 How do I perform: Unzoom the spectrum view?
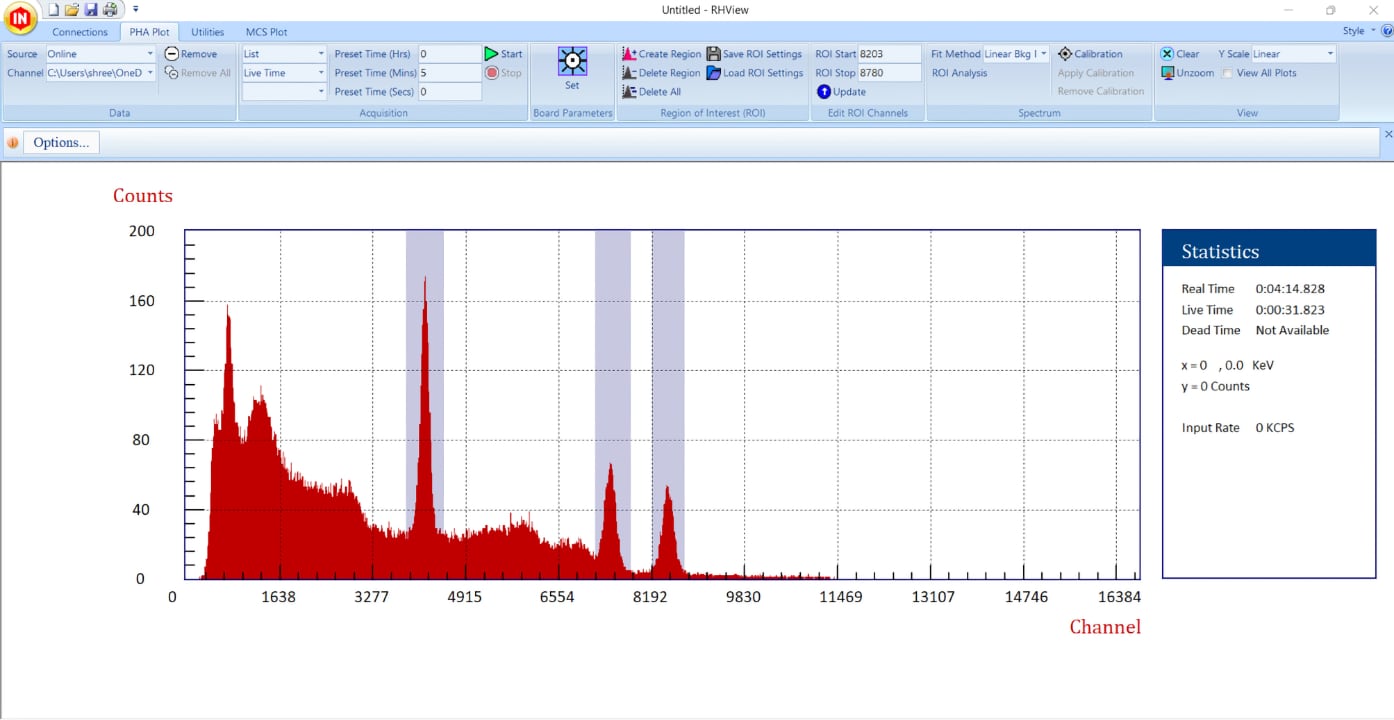pyautogui.click(x=1187, y=73)
